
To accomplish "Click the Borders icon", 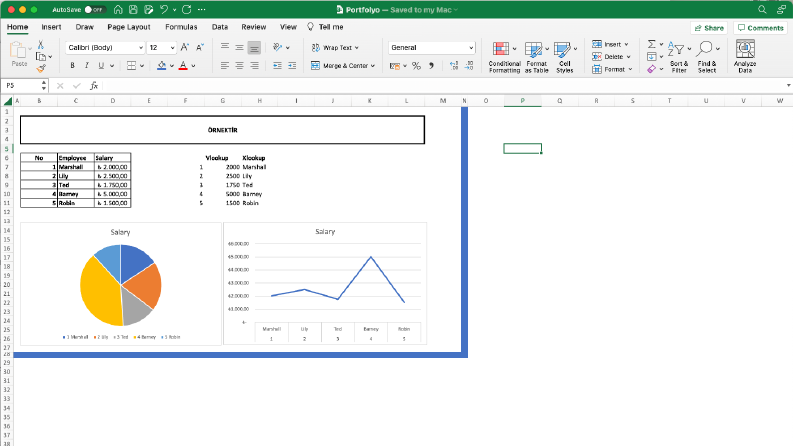I will pyautogui.click(x=131, y=66).
